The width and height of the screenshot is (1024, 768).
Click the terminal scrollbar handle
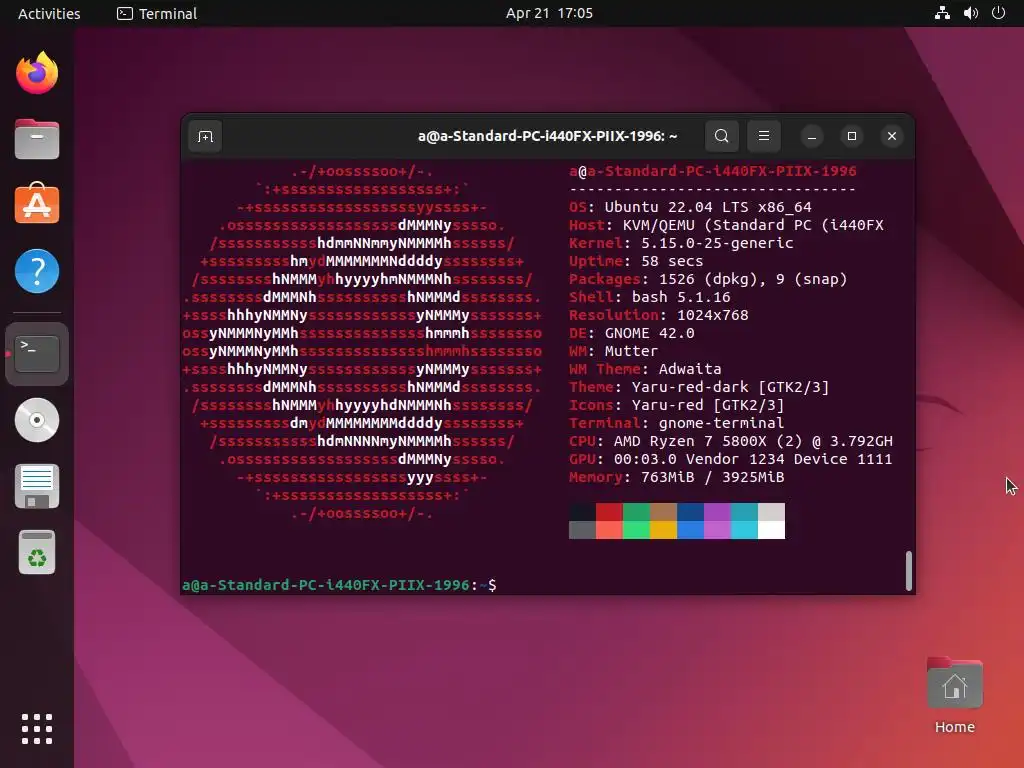pyautogui.click(x=908, y=571)
